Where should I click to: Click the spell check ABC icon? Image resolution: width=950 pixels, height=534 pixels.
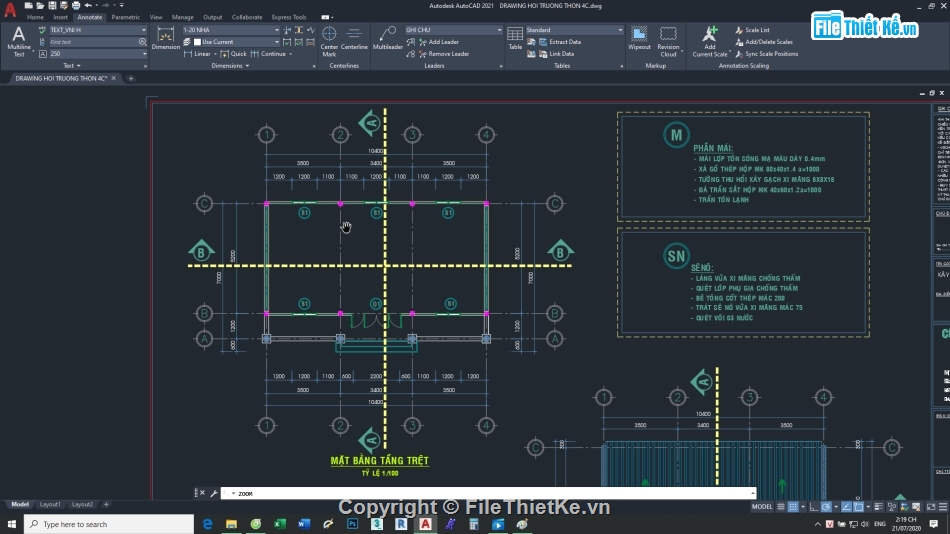[x=42, y=30]
